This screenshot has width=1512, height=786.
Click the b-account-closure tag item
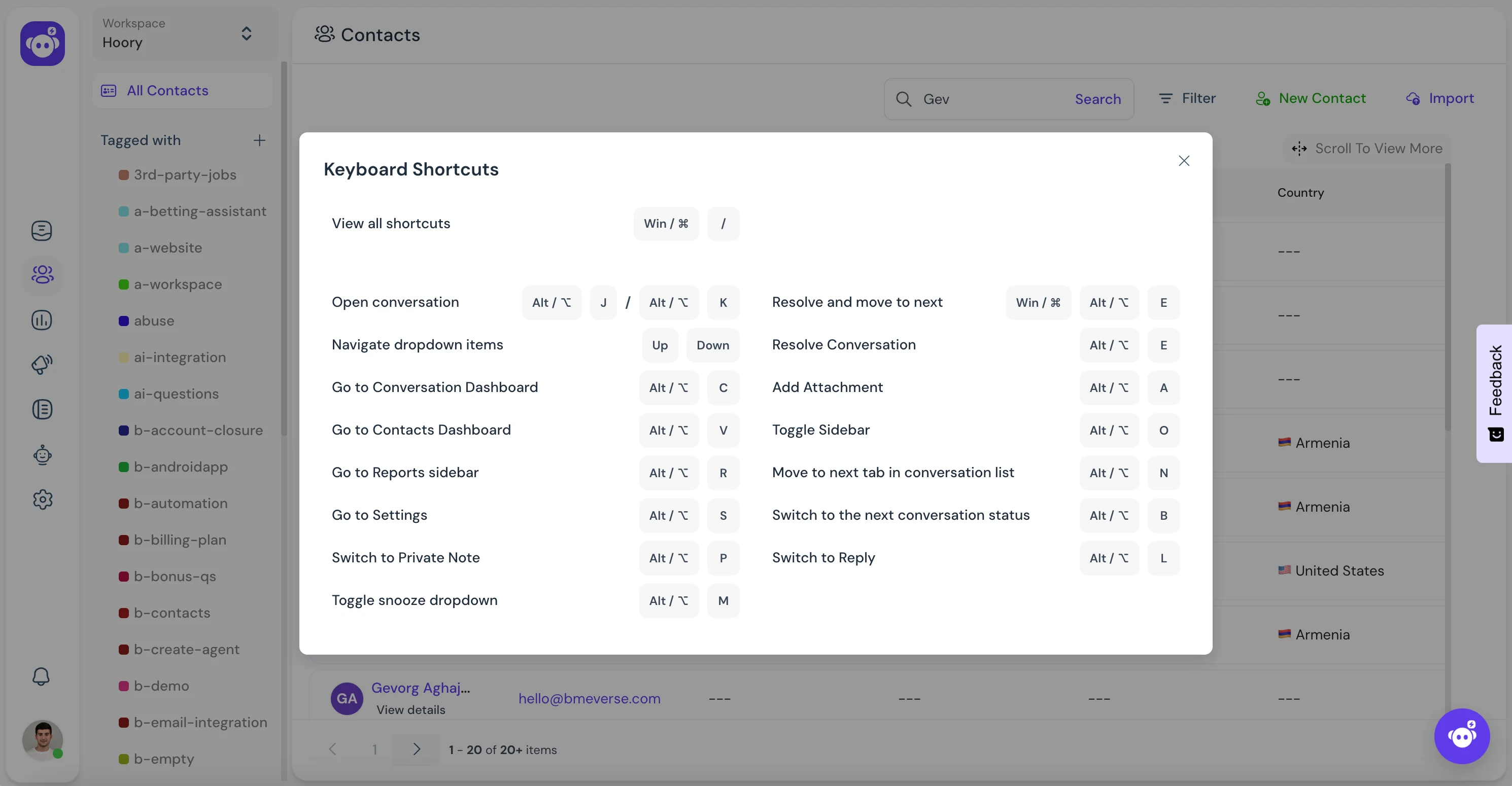pyautogui.click(x=198, y=430)
